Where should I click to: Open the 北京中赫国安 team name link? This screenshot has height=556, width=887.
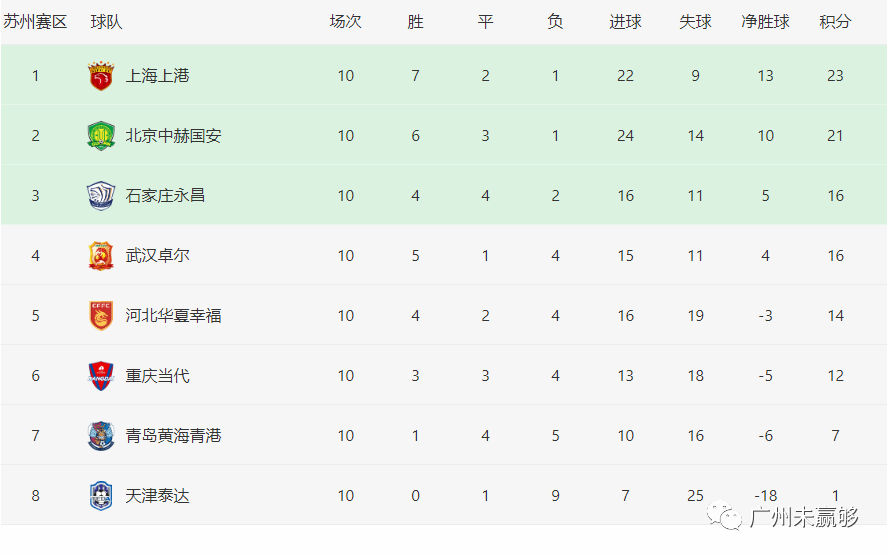click(x=173, y=136)
